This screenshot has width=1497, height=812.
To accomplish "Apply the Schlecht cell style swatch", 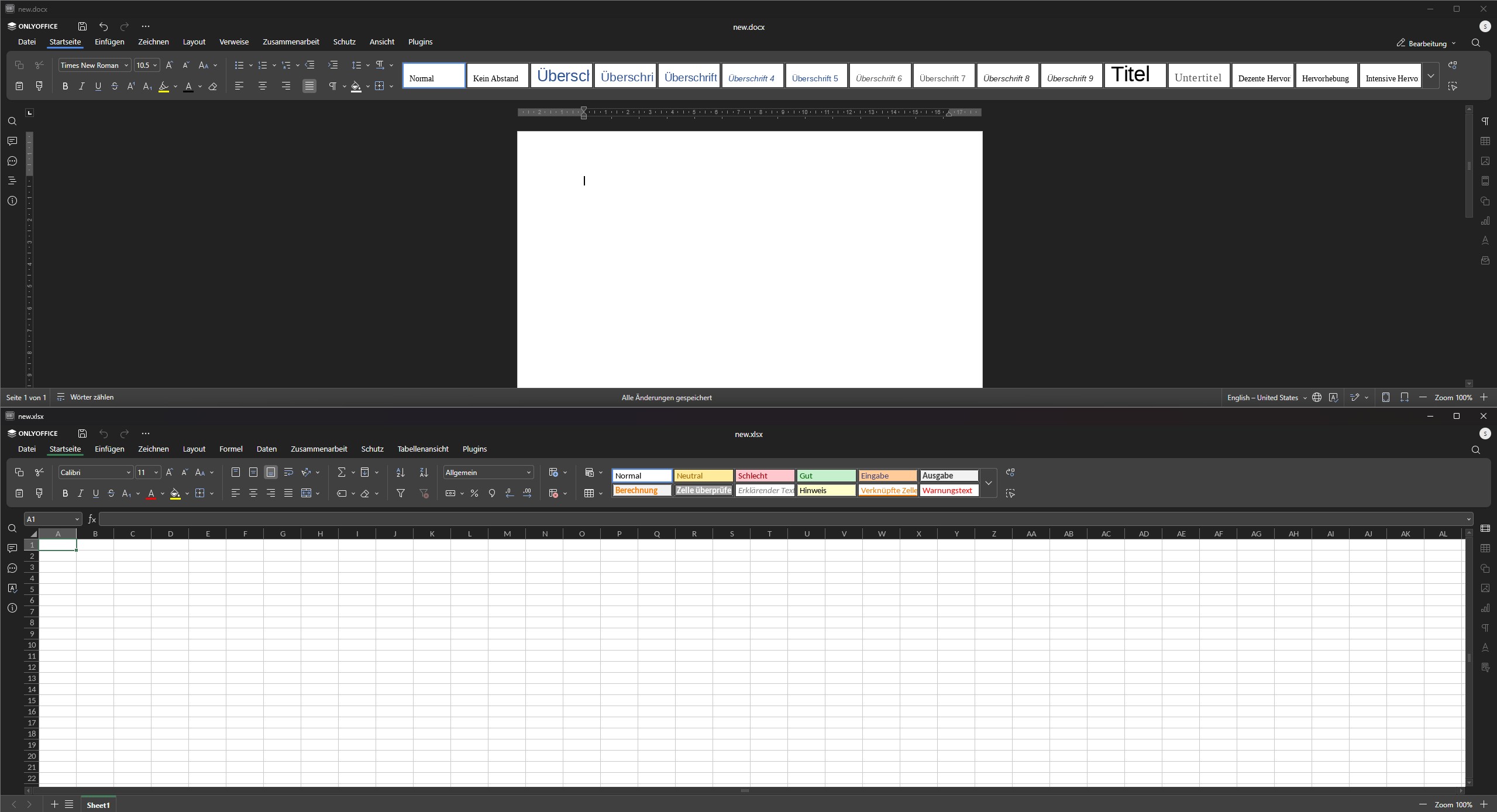I will pos(764,476).
